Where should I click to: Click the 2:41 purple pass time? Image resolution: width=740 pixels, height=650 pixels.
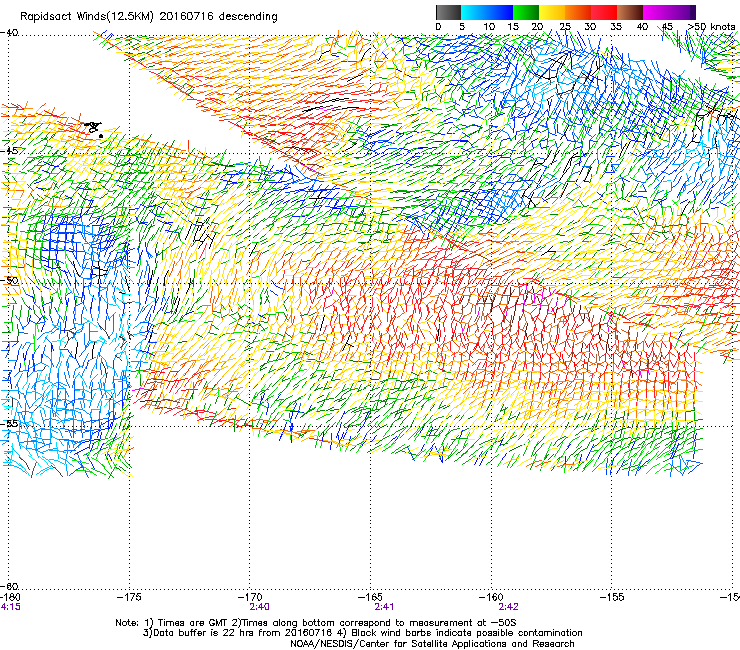[384, 607]
